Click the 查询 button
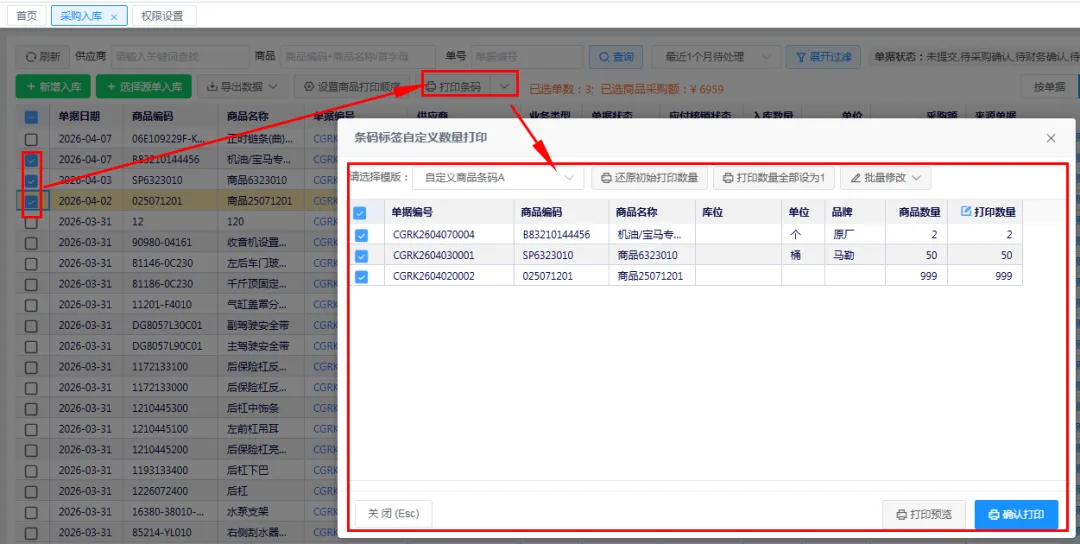Image resolution: width=1080 pixels, height=544 pixels. tap(616, 57)
